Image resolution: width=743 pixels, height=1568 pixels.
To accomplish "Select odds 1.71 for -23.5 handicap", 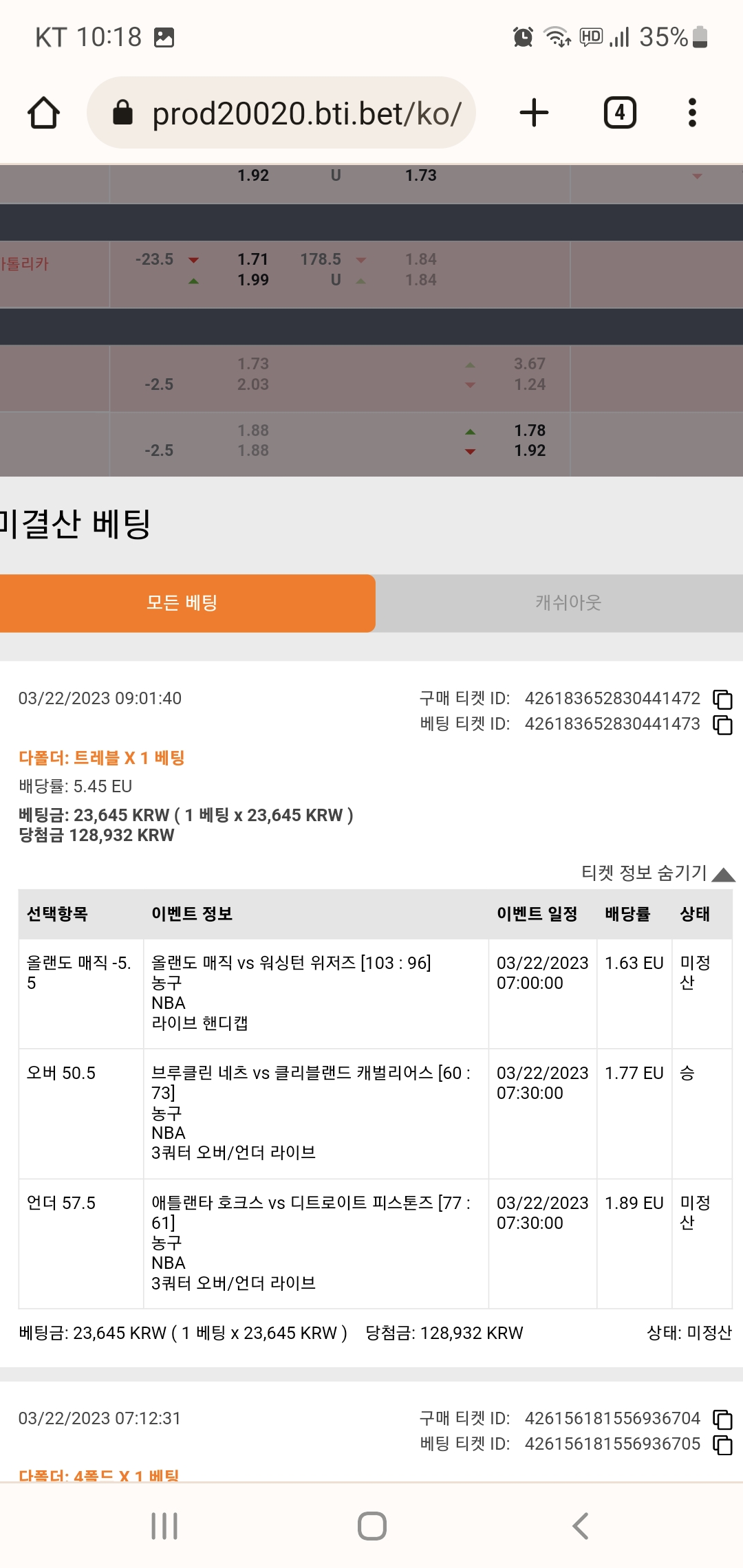I will [x=253, y=259].
